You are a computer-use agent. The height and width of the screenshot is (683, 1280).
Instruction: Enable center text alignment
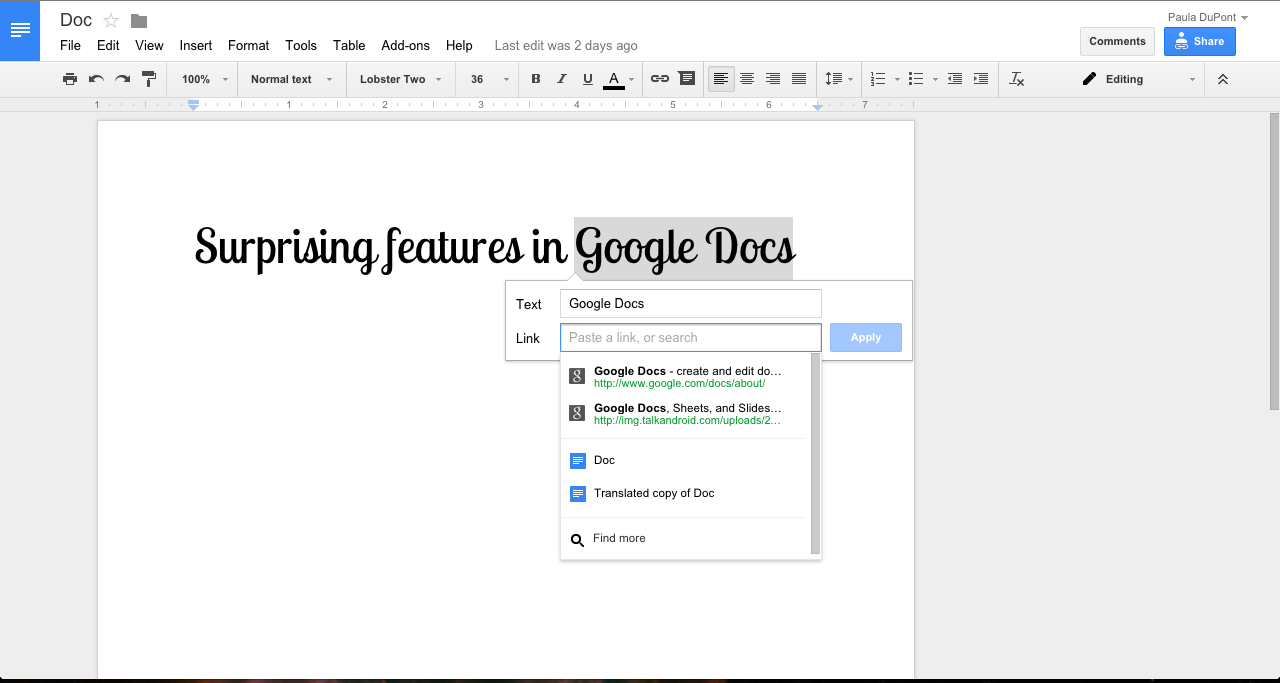pyautogui.click(x=747, y=79)
